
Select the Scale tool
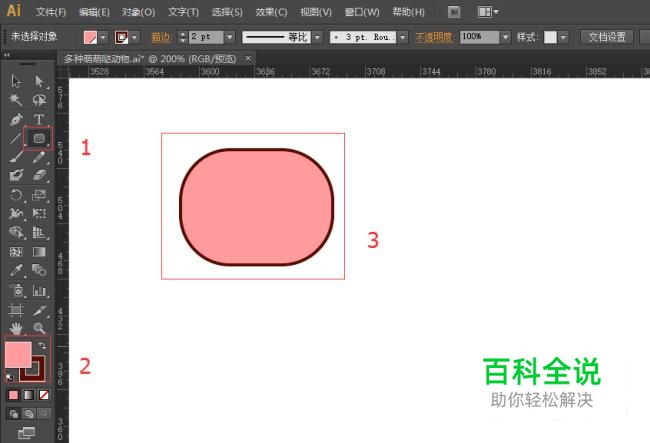pyautogui.click(x=39, y=195)
